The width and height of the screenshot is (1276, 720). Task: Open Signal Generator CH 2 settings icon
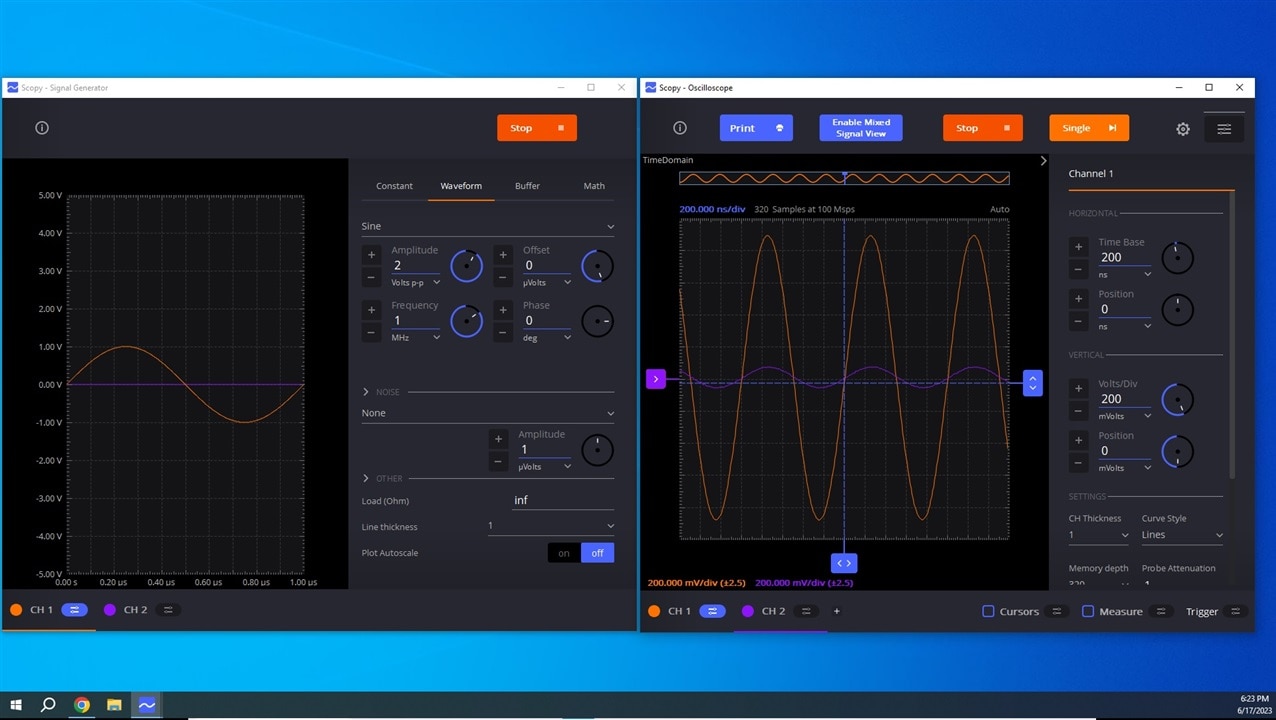point(168,610)
